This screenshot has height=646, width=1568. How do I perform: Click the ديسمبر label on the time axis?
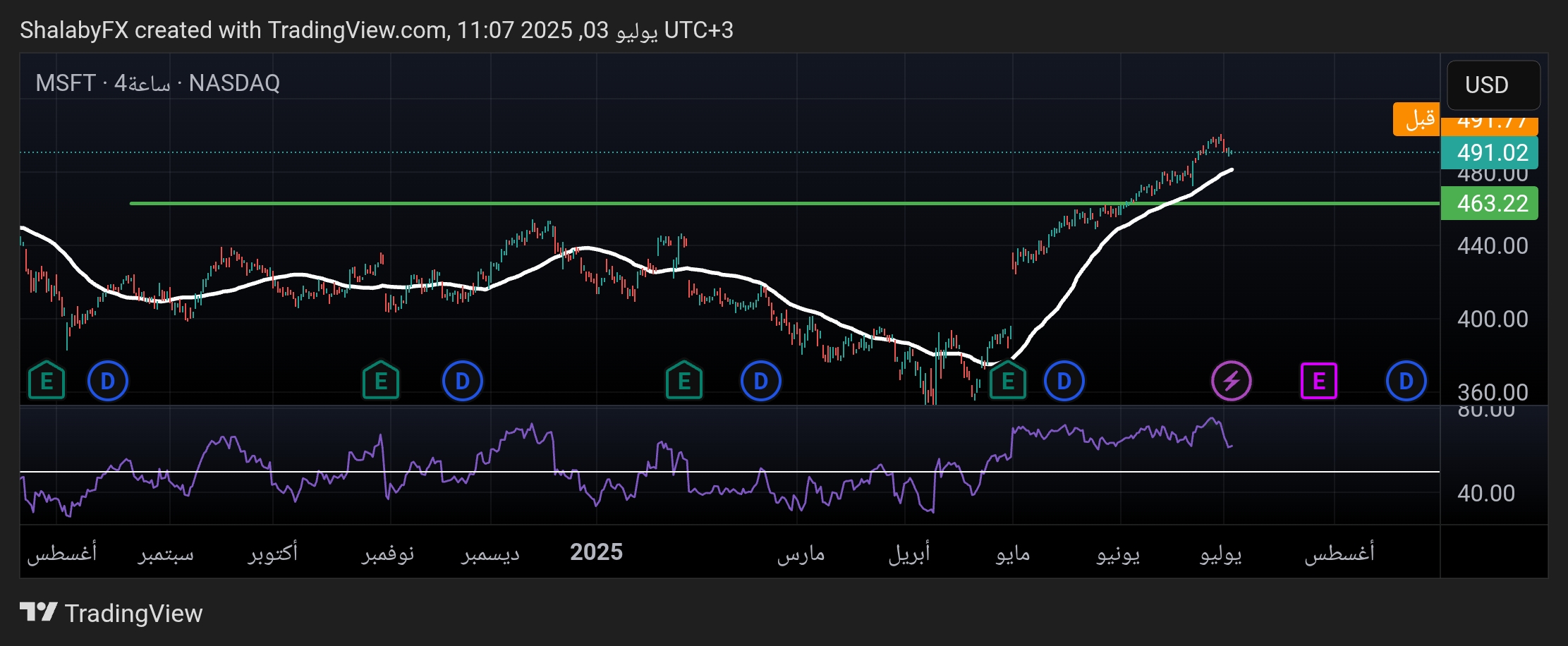[x=490, y=554]
